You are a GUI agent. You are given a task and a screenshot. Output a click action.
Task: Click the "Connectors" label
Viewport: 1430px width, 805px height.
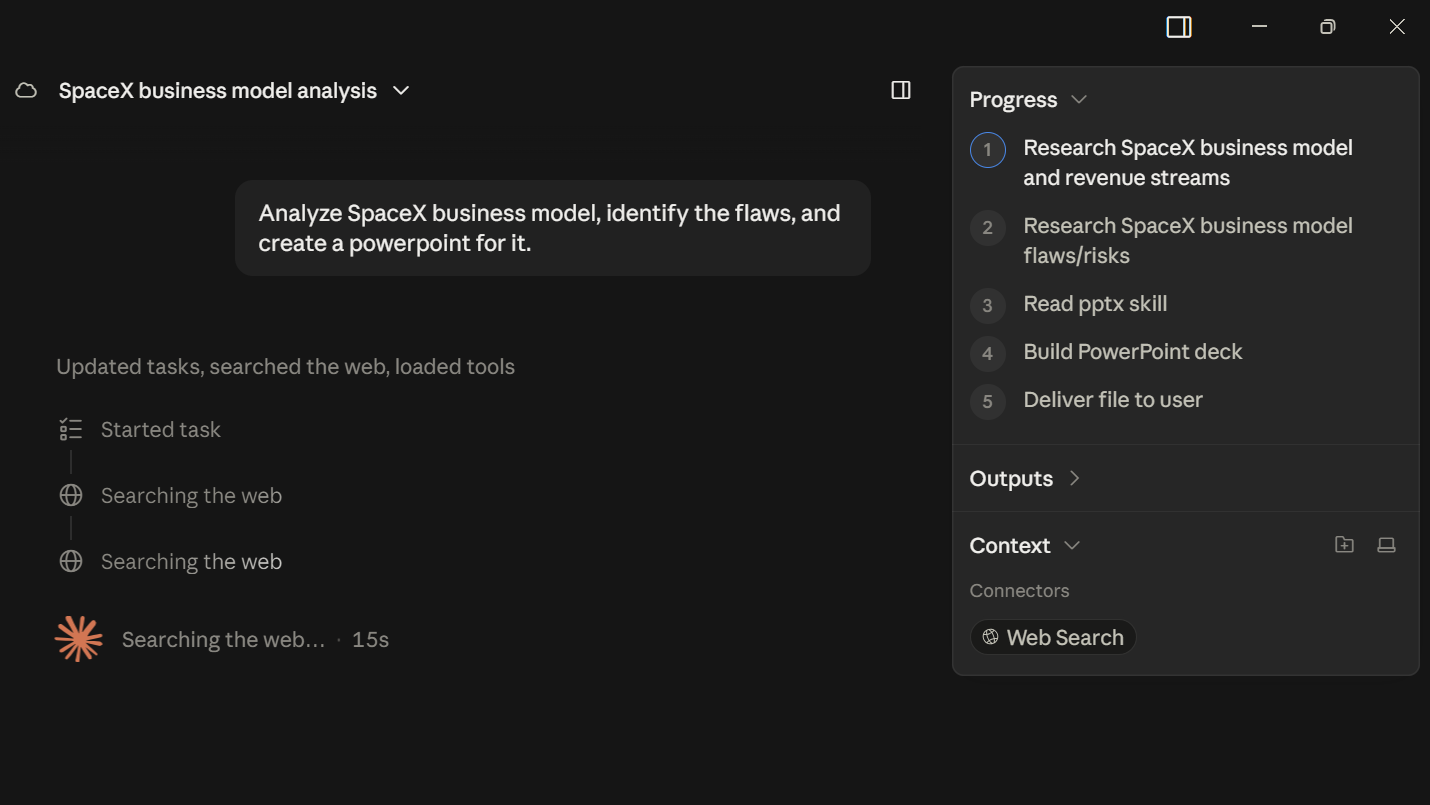point(1019,591)
